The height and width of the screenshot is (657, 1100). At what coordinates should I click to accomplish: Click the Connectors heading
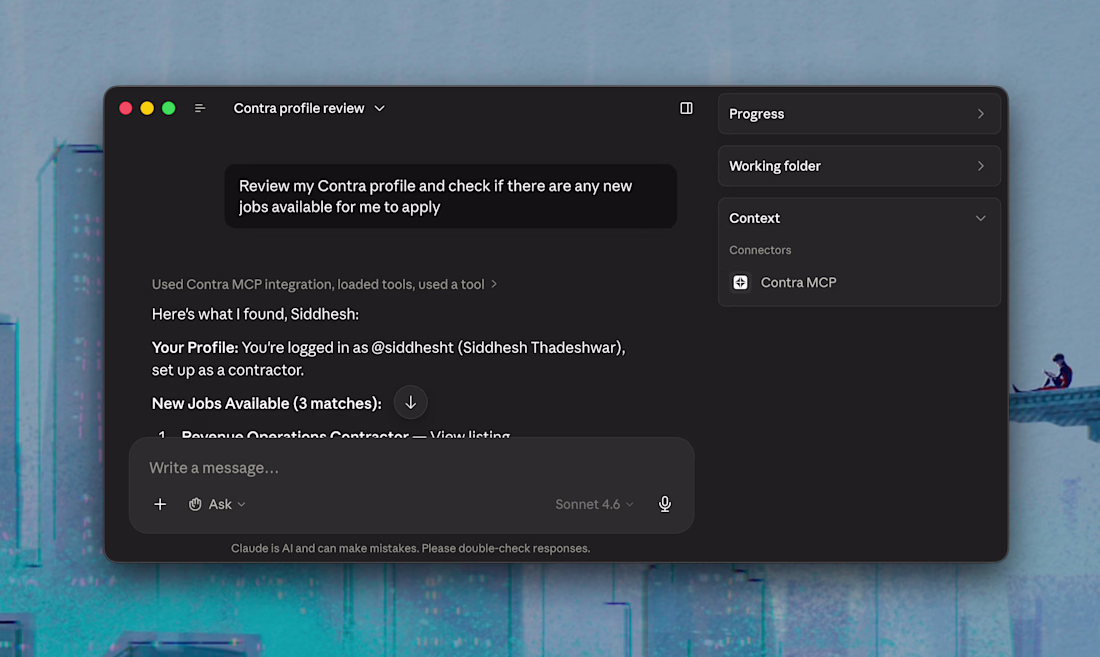[x=760, y=250]
